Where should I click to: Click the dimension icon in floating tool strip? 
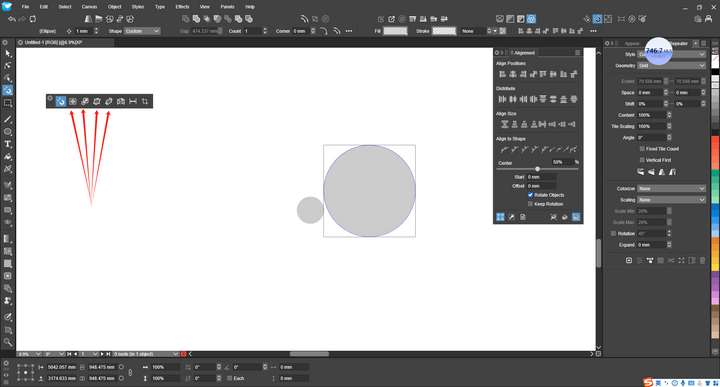click(x=133, y=101)
